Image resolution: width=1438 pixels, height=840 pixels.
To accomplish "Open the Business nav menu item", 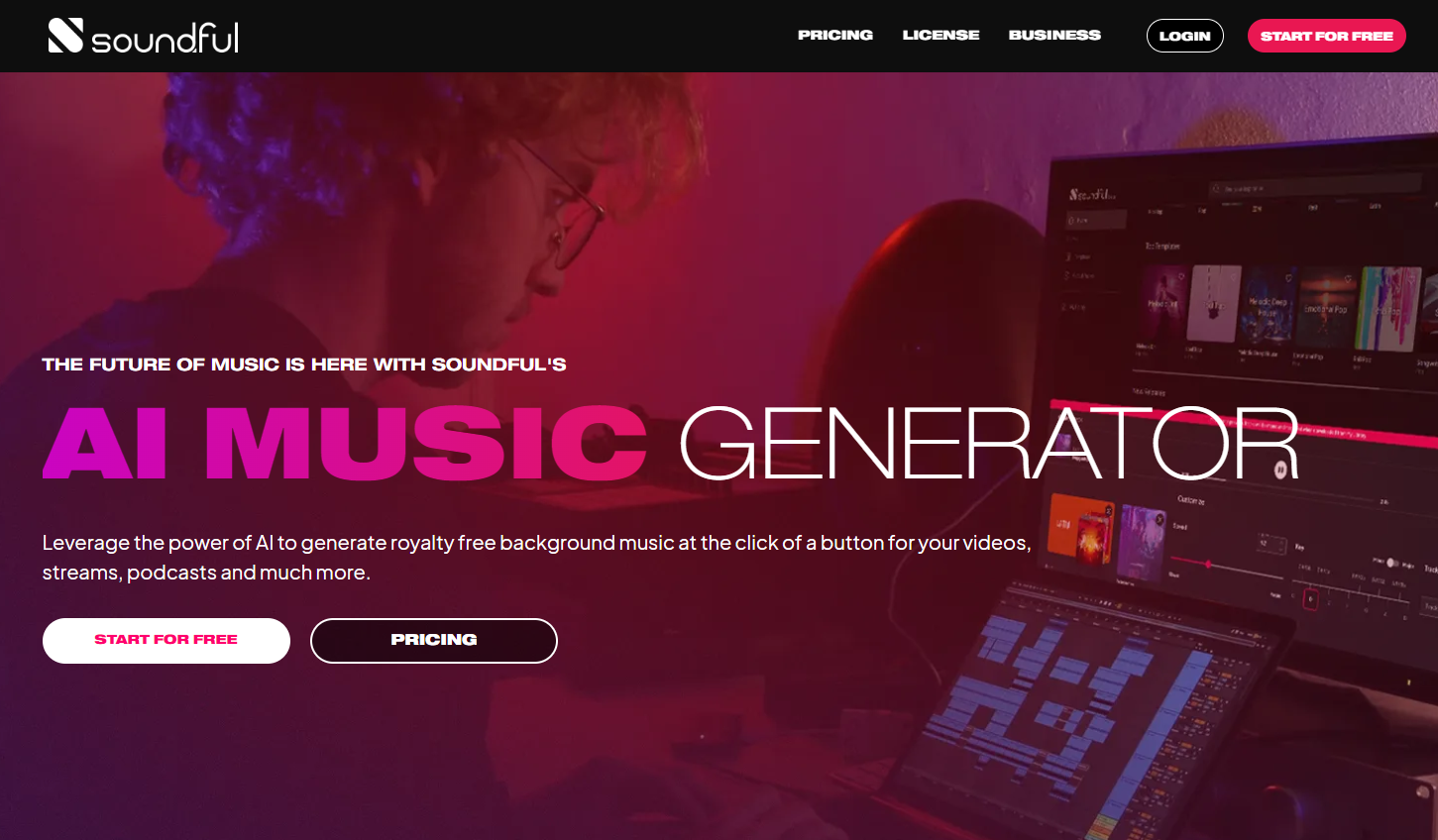I will coord(1054,35).
